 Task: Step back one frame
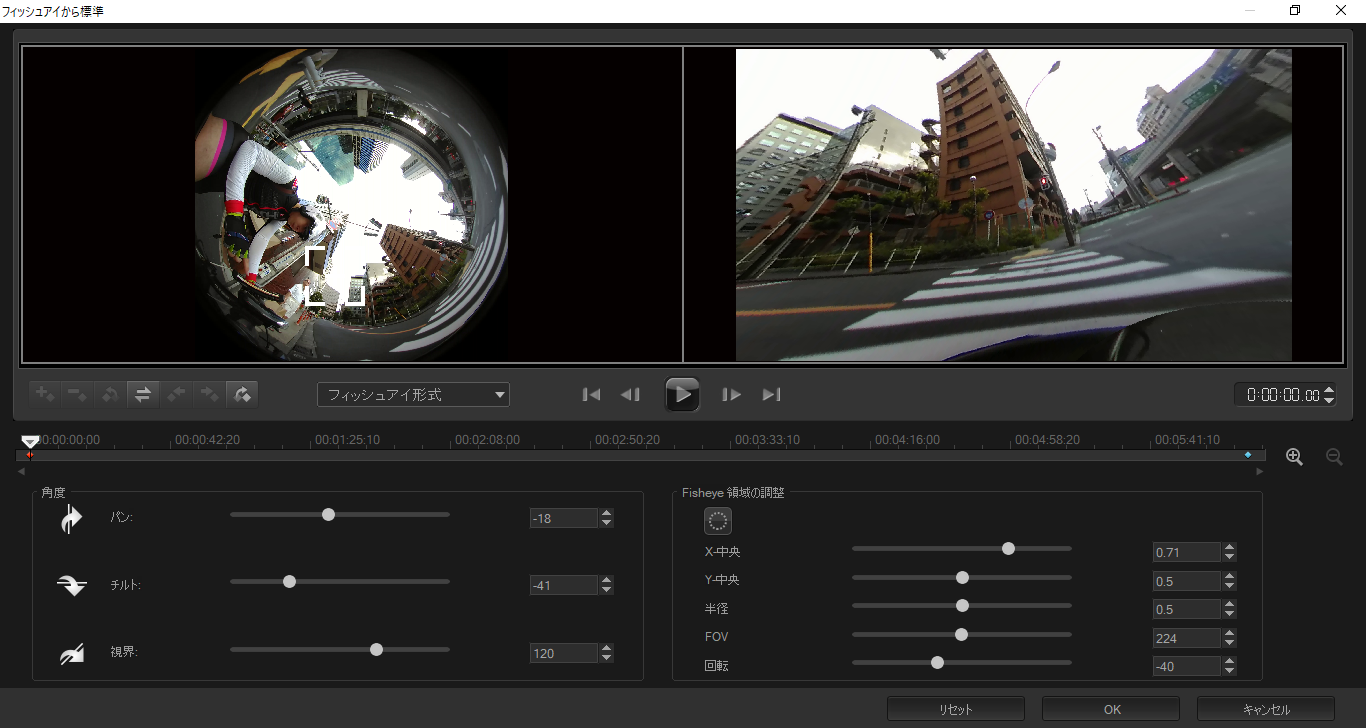(x=630, y=394)
